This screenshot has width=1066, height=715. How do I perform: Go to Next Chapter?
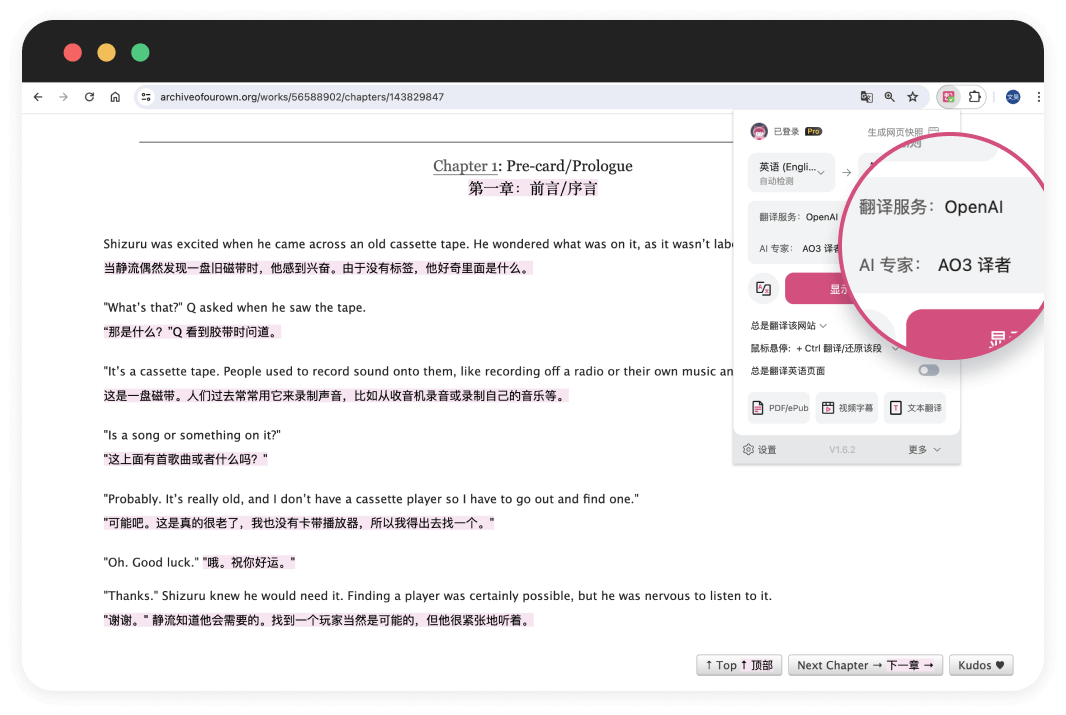865,665
